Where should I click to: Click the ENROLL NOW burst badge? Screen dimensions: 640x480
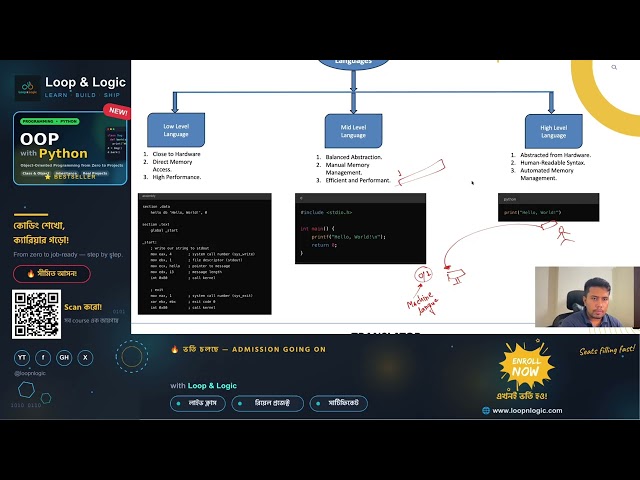526,366
